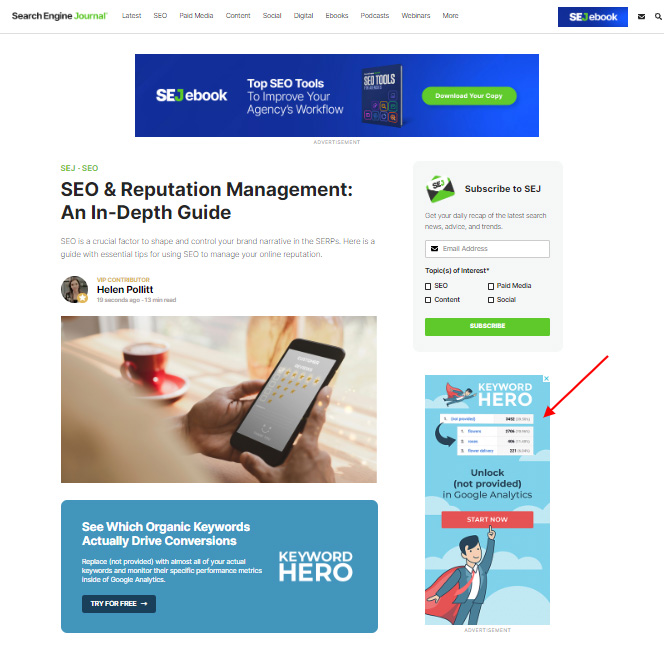
Task: Close the Keyword Hero sidebar ad
Action: (546, 379)
